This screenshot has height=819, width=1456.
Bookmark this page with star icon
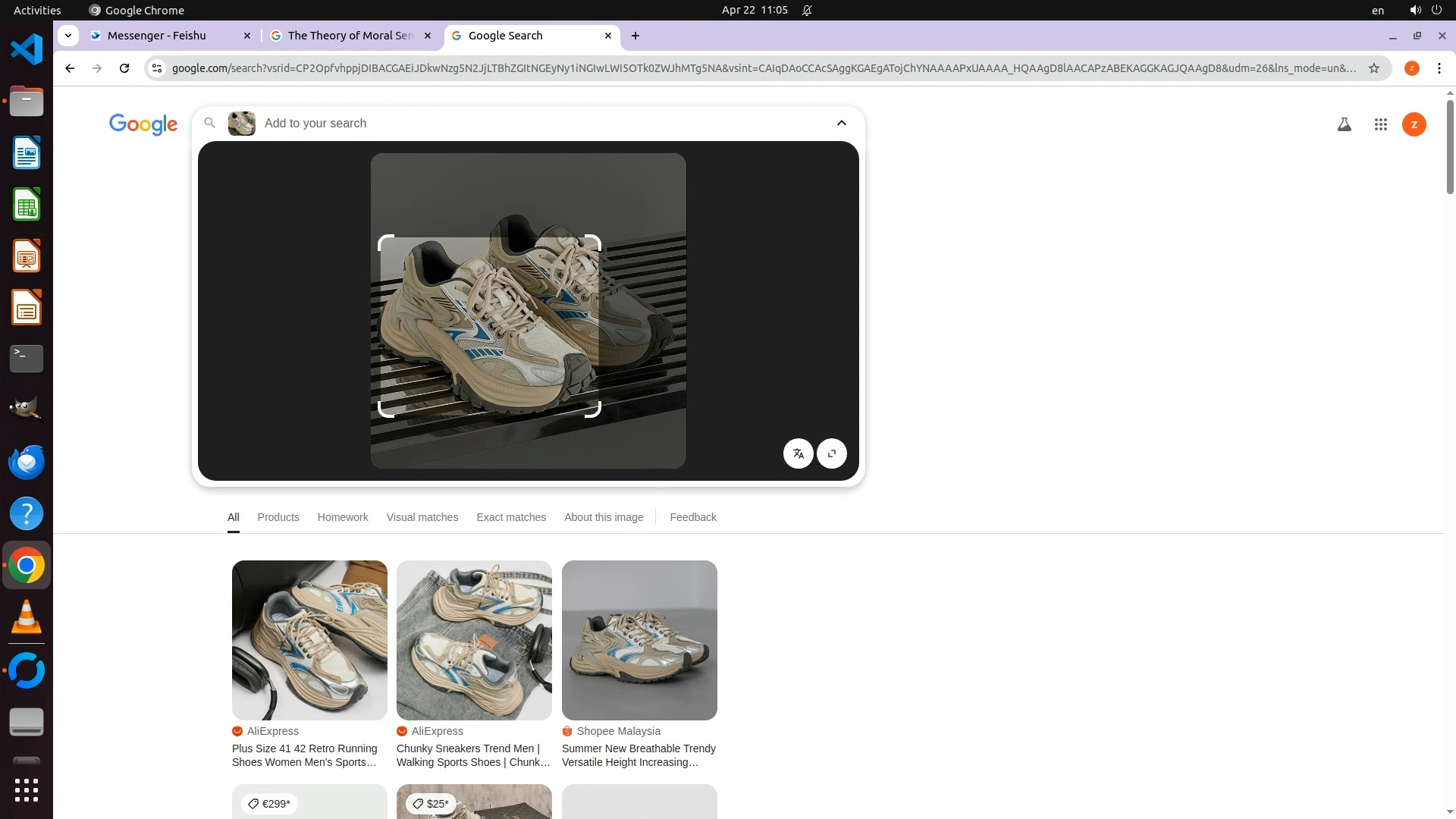click(1373, 68)
